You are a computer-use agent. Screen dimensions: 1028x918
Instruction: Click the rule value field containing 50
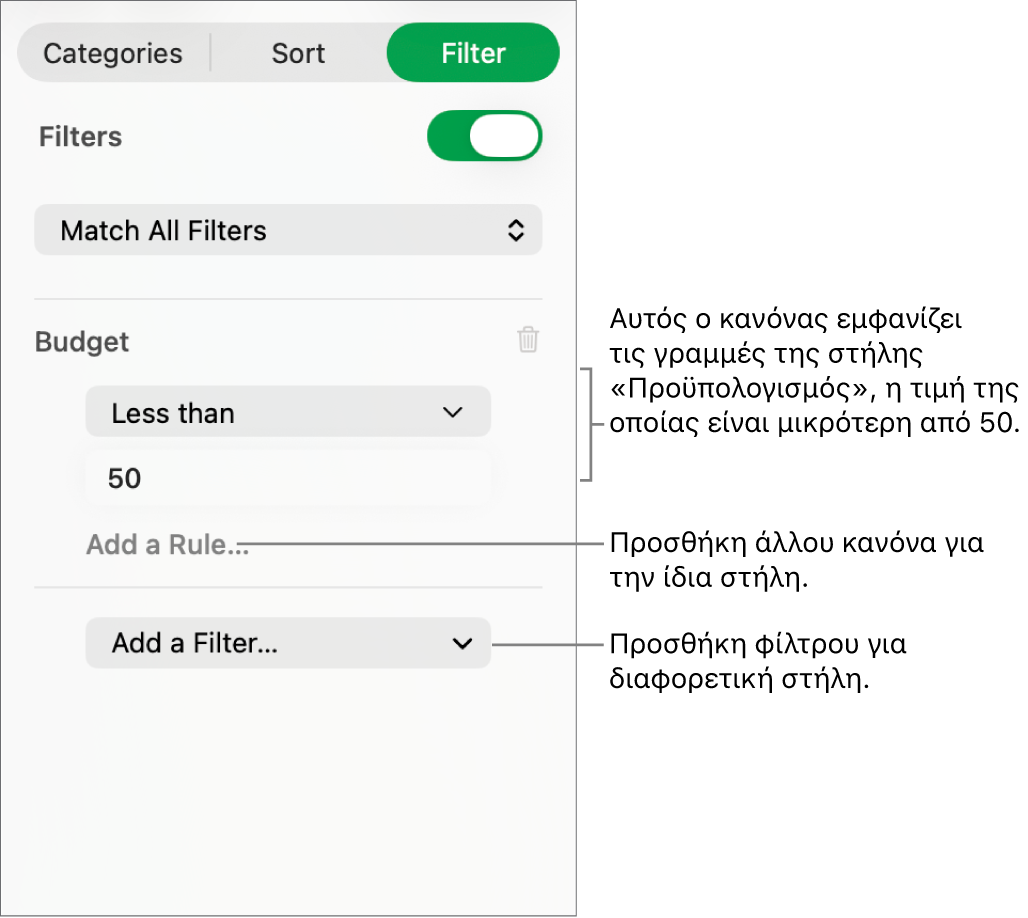(x=288, y=478)
